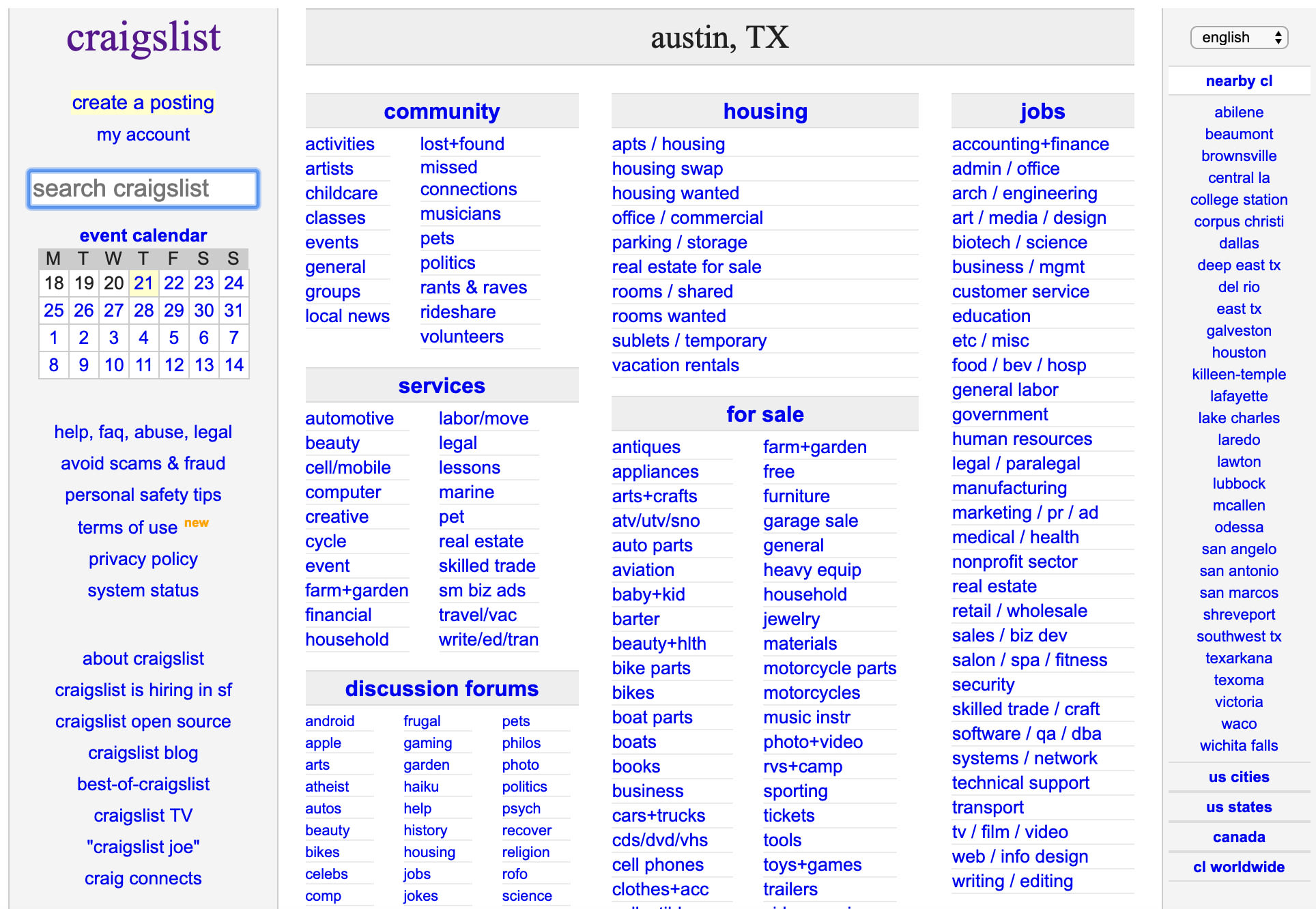Open apts / housing listings
The width and height of the screenshot is (1316, 909).
coord(668,144)
